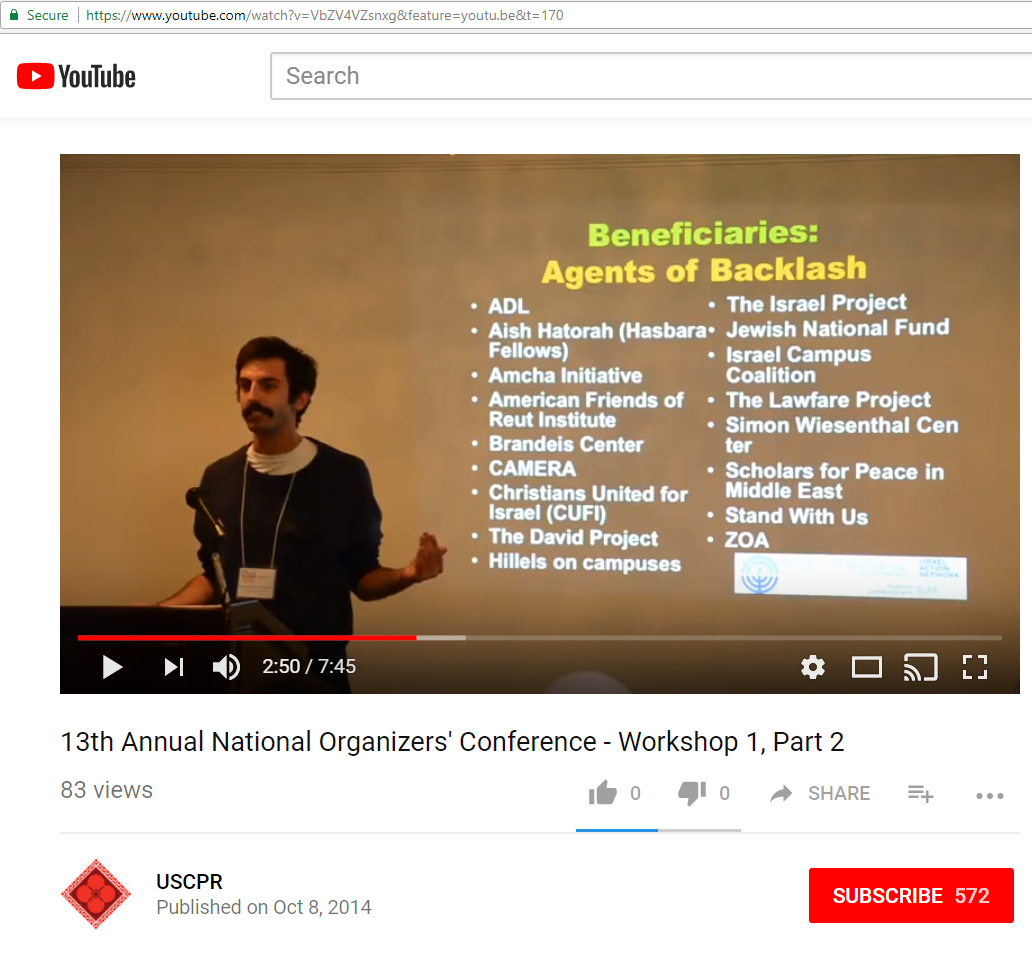This screenshot has height=959, width=1032.
Task: Open Add to playlist menu
Action: [920, 794]
